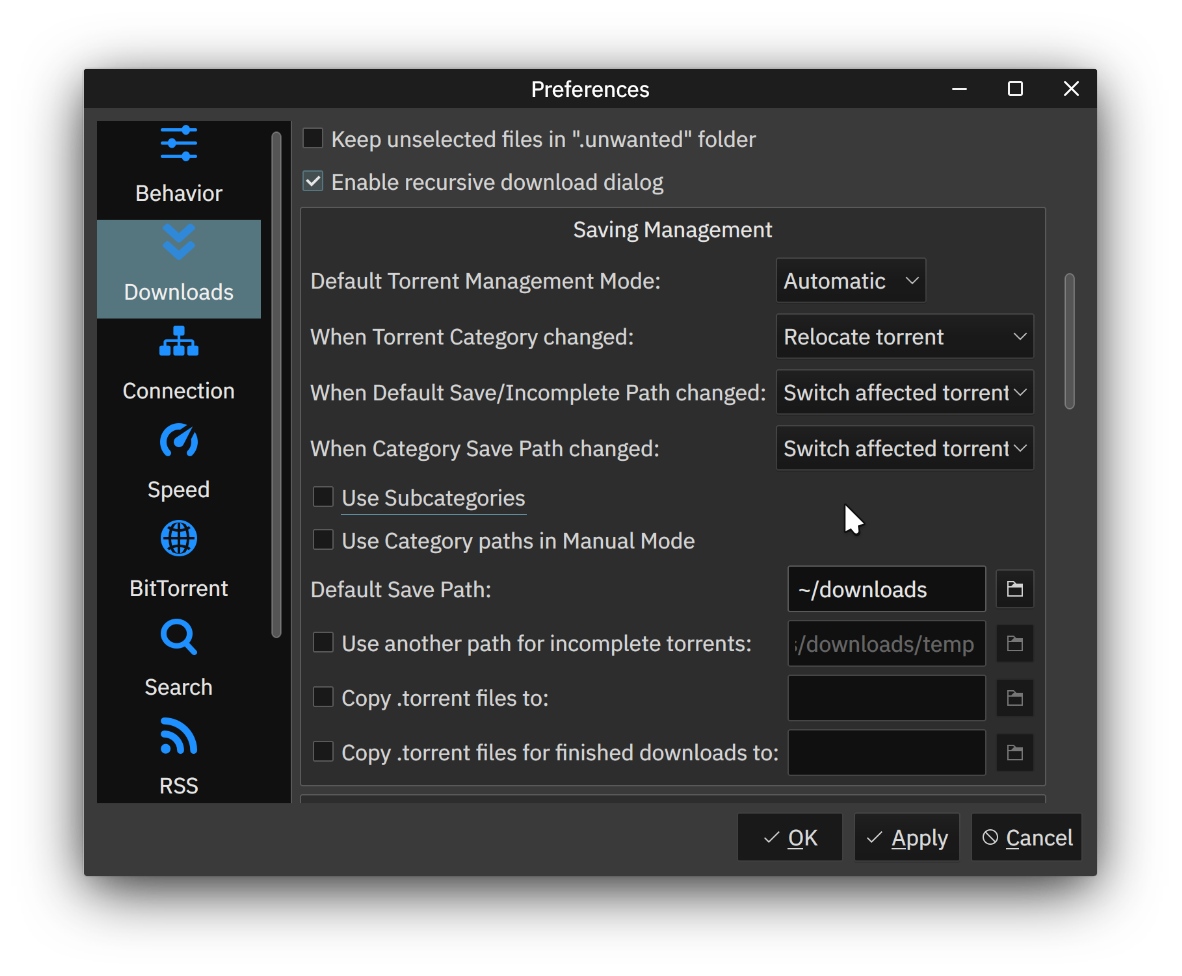Click the Apply button

[x=907, y=837]
